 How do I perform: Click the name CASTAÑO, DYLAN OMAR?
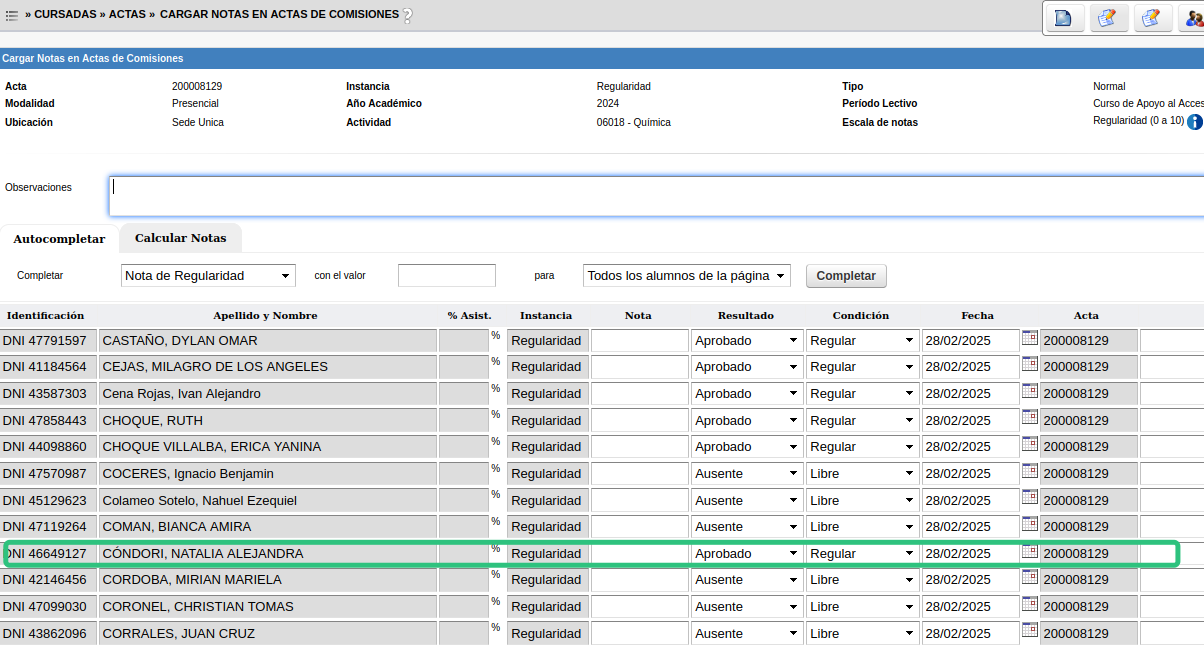point(180,341)
